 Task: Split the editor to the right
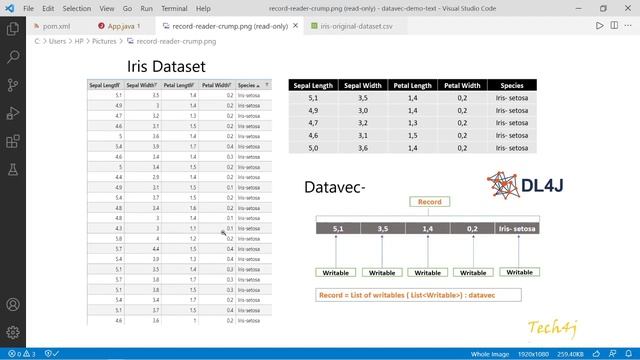pyautogui.click(x=614, y=25)
